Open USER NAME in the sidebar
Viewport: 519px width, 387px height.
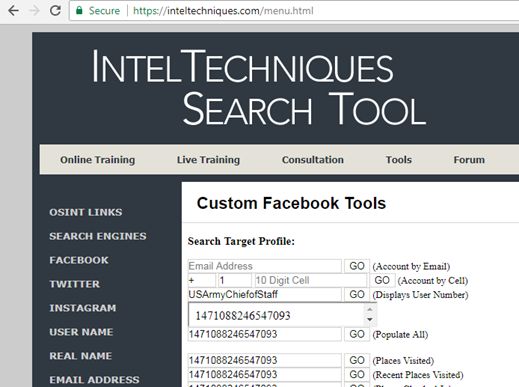click(81, 332)
